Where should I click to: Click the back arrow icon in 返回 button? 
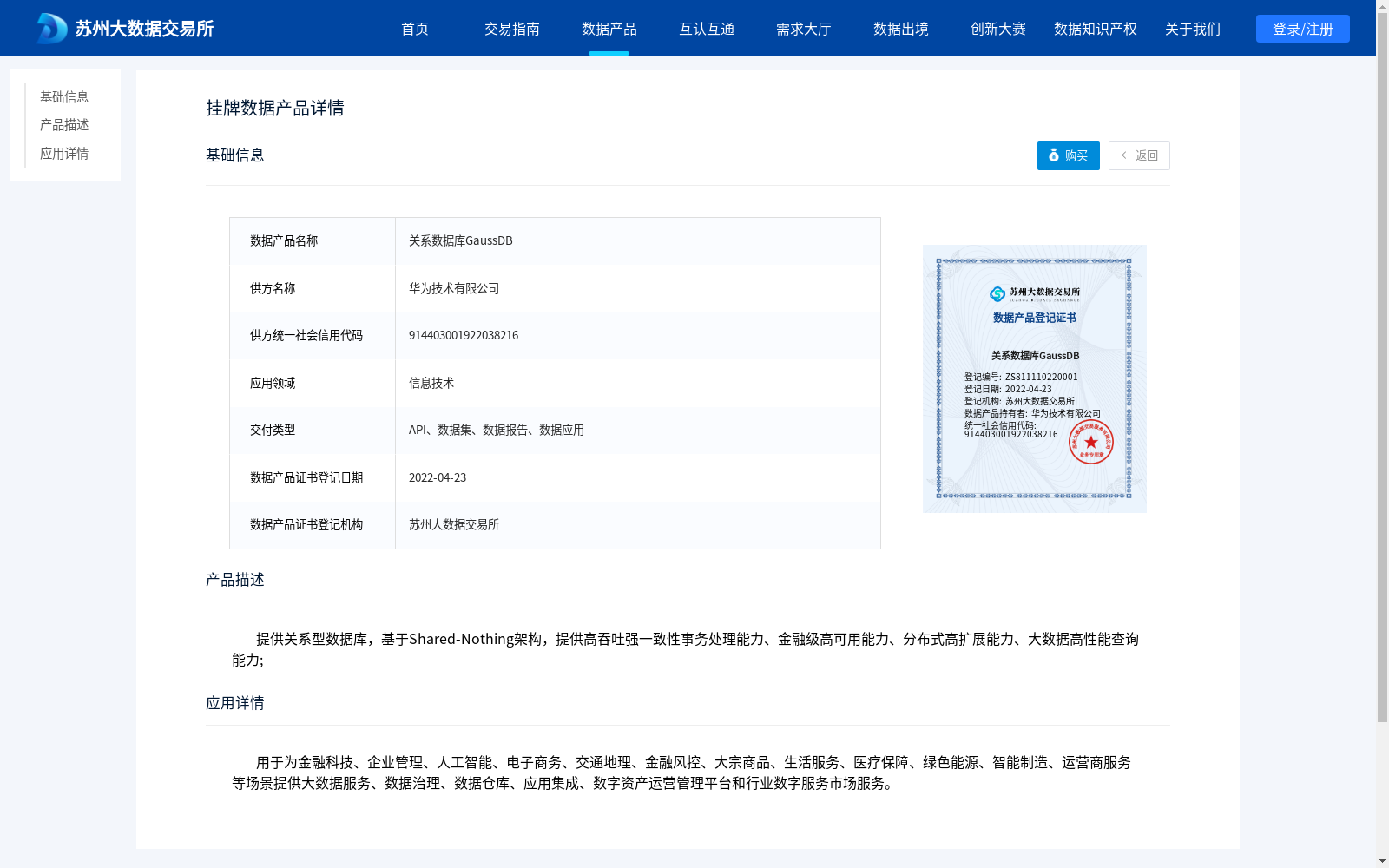[x=1126, y=155]
